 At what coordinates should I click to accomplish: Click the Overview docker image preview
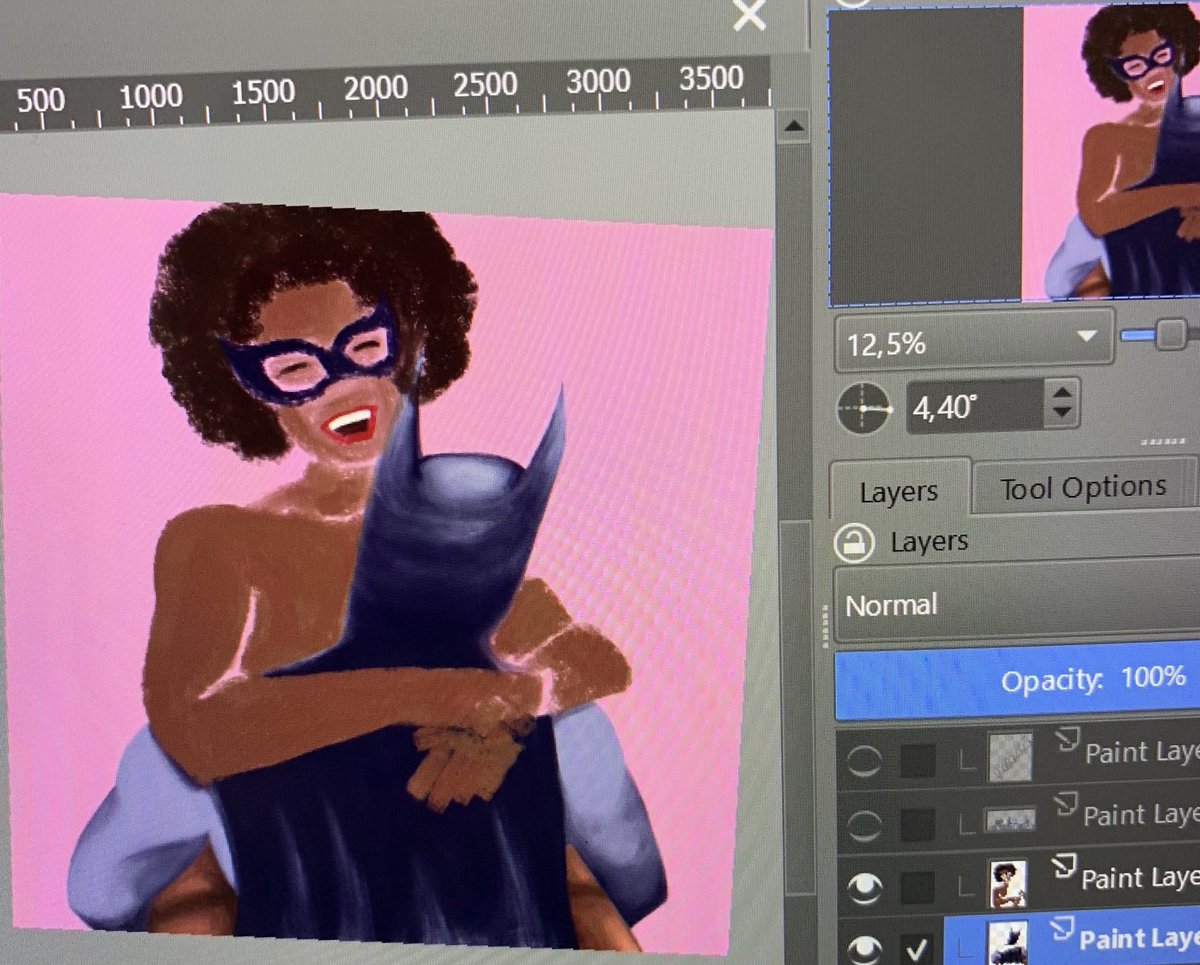tap(1014, 153)
